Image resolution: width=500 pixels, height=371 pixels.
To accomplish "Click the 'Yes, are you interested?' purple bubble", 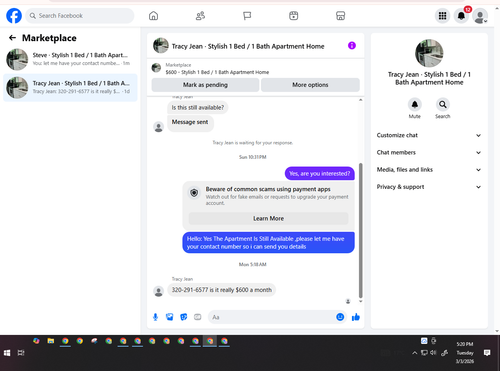I will tap(319, 174).
